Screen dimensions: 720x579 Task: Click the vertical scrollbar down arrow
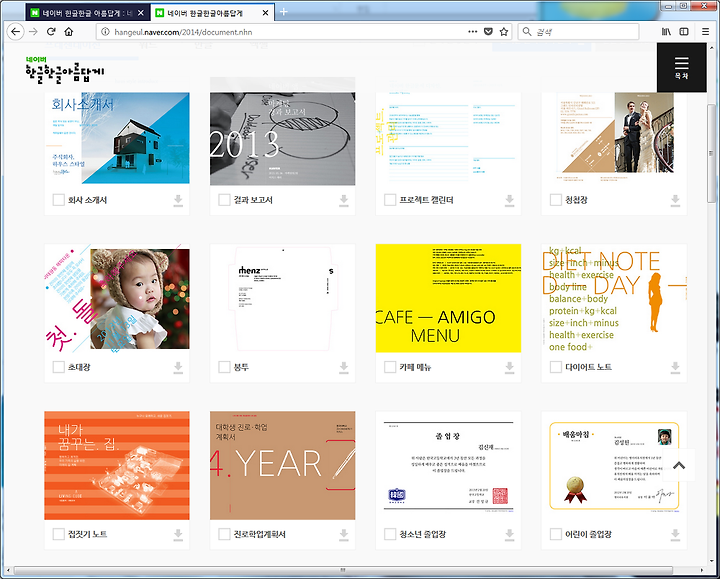[712, 562]
